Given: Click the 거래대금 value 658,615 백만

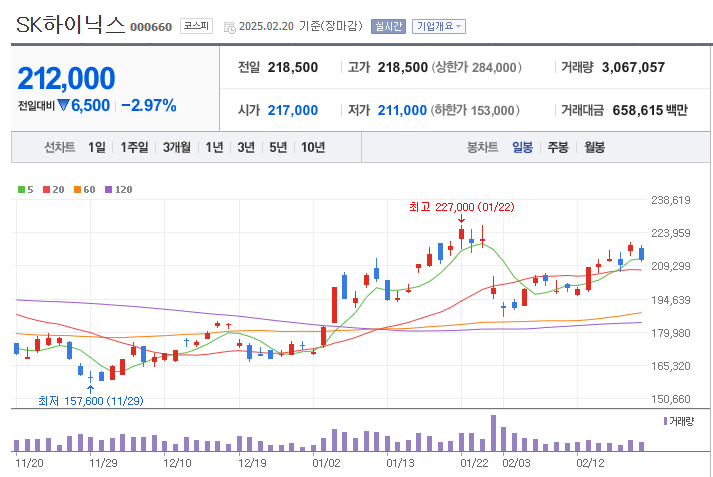Looking at the screenshot, I should tap(650, 110).
